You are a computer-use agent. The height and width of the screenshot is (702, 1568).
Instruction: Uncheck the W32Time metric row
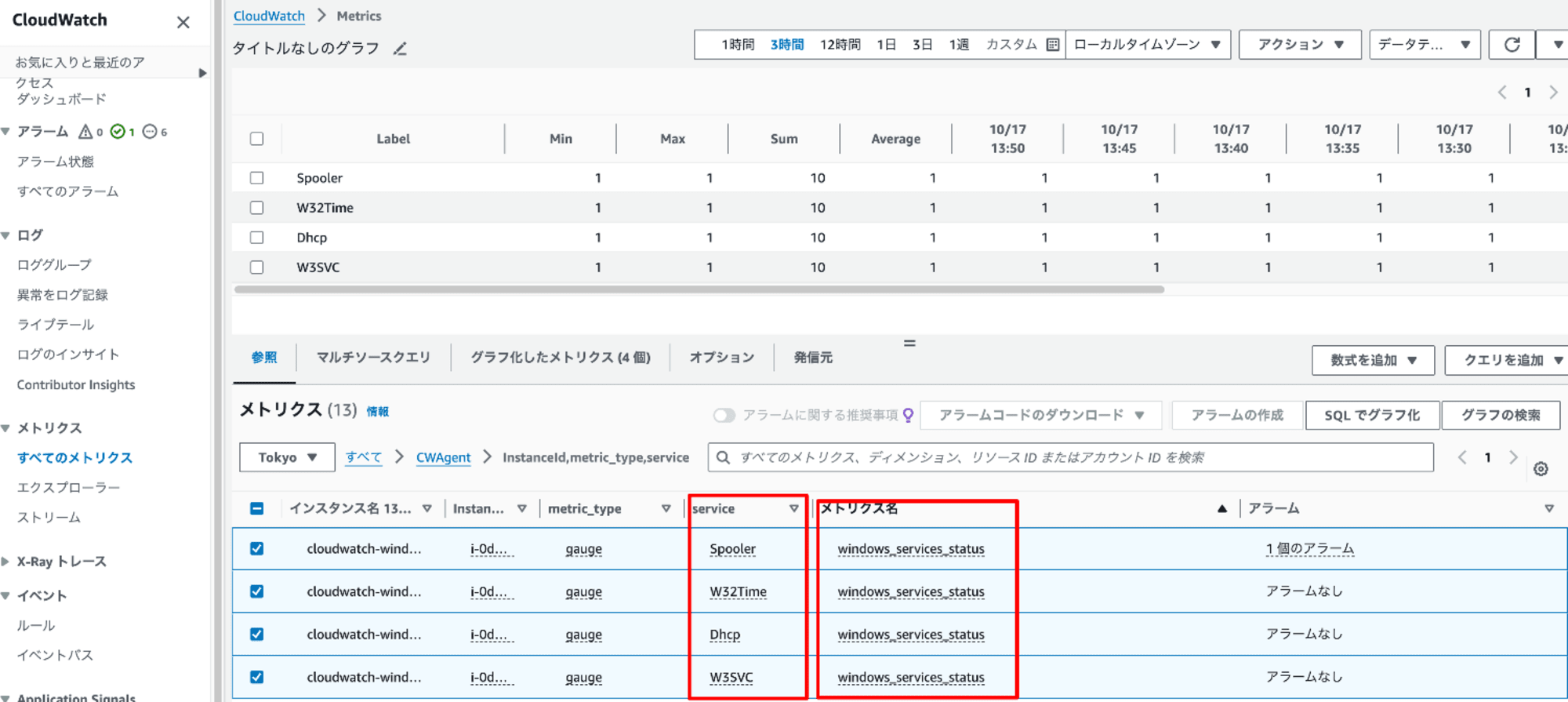pos(256,591)
